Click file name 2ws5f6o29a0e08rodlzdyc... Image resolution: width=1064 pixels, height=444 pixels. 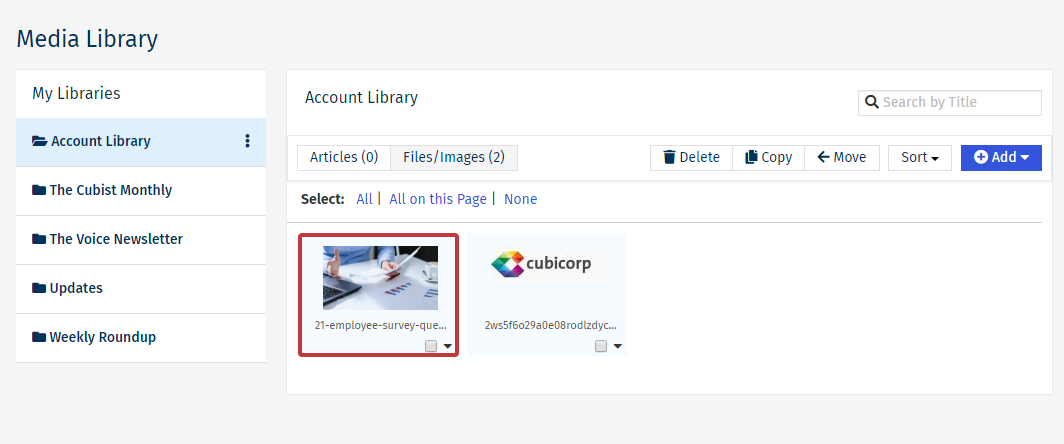click(551, 325)
